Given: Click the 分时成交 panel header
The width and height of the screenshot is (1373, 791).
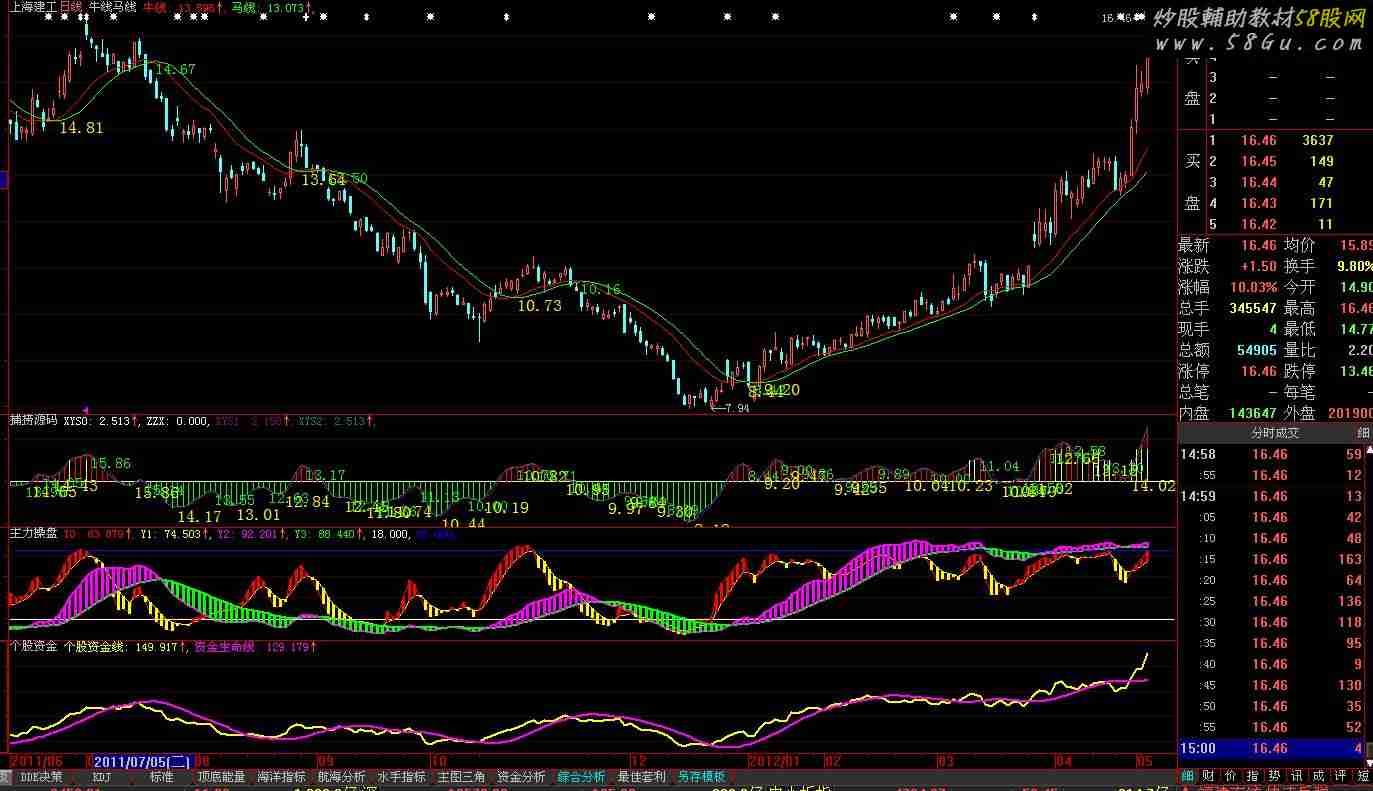Looking at the screenshot, I should (x=1275, y=433).
